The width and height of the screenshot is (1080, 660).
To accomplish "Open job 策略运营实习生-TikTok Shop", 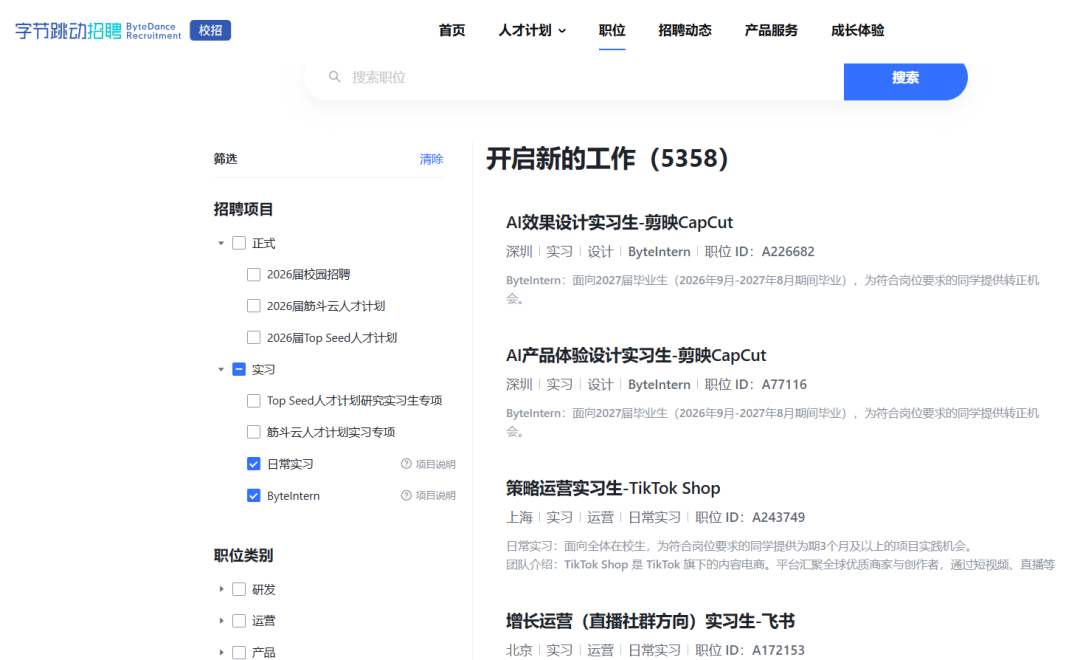I will (613, 488).
